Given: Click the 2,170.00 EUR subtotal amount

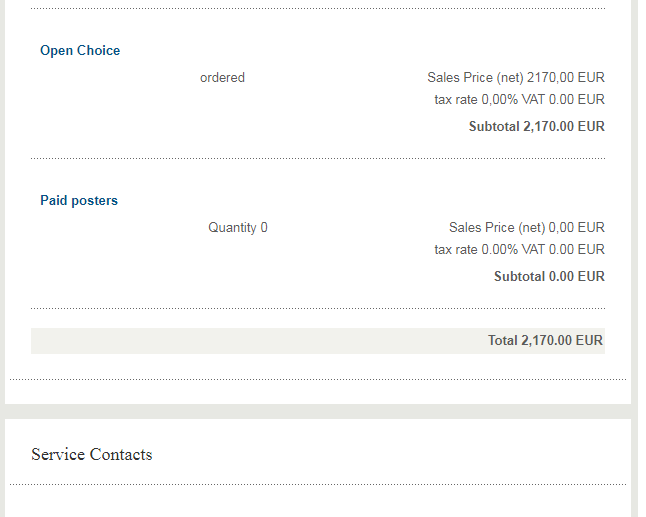Looking at the screenshot, I should coord(564,127).
